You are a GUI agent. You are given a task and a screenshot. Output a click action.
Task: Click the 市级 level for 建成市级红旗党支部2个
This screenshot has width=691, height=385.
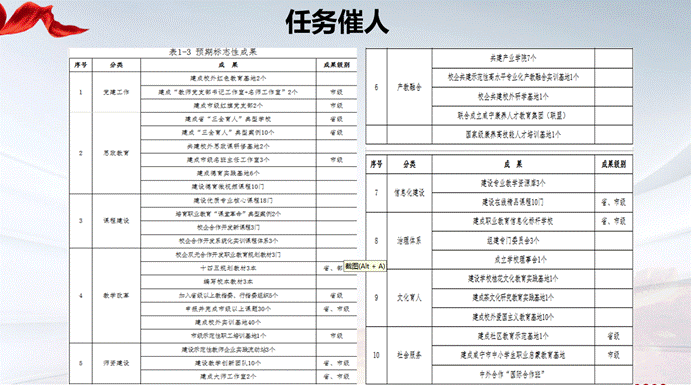click(x=336, y=106)
